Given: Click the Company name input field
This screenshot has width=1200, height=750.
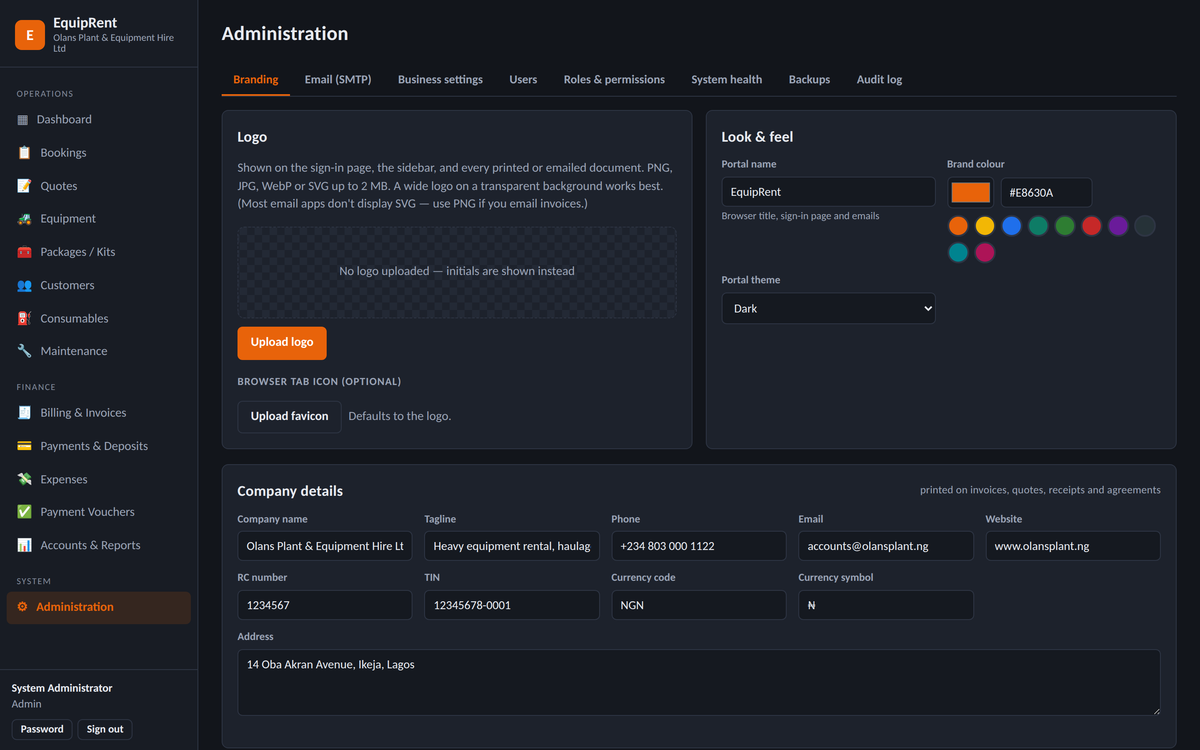Looking at the screenshot, I should (x=324, y=546).
